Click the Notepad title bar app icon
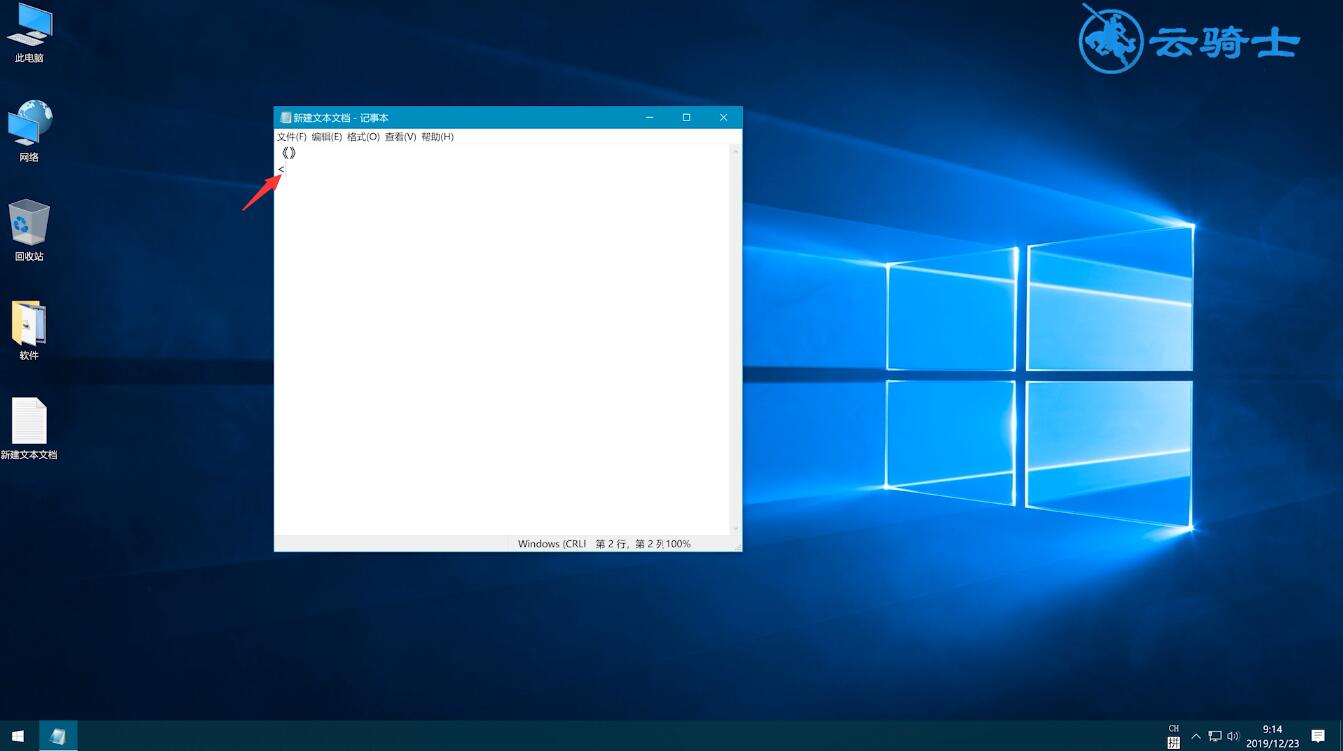The image size is (1343, 751). 286,118
